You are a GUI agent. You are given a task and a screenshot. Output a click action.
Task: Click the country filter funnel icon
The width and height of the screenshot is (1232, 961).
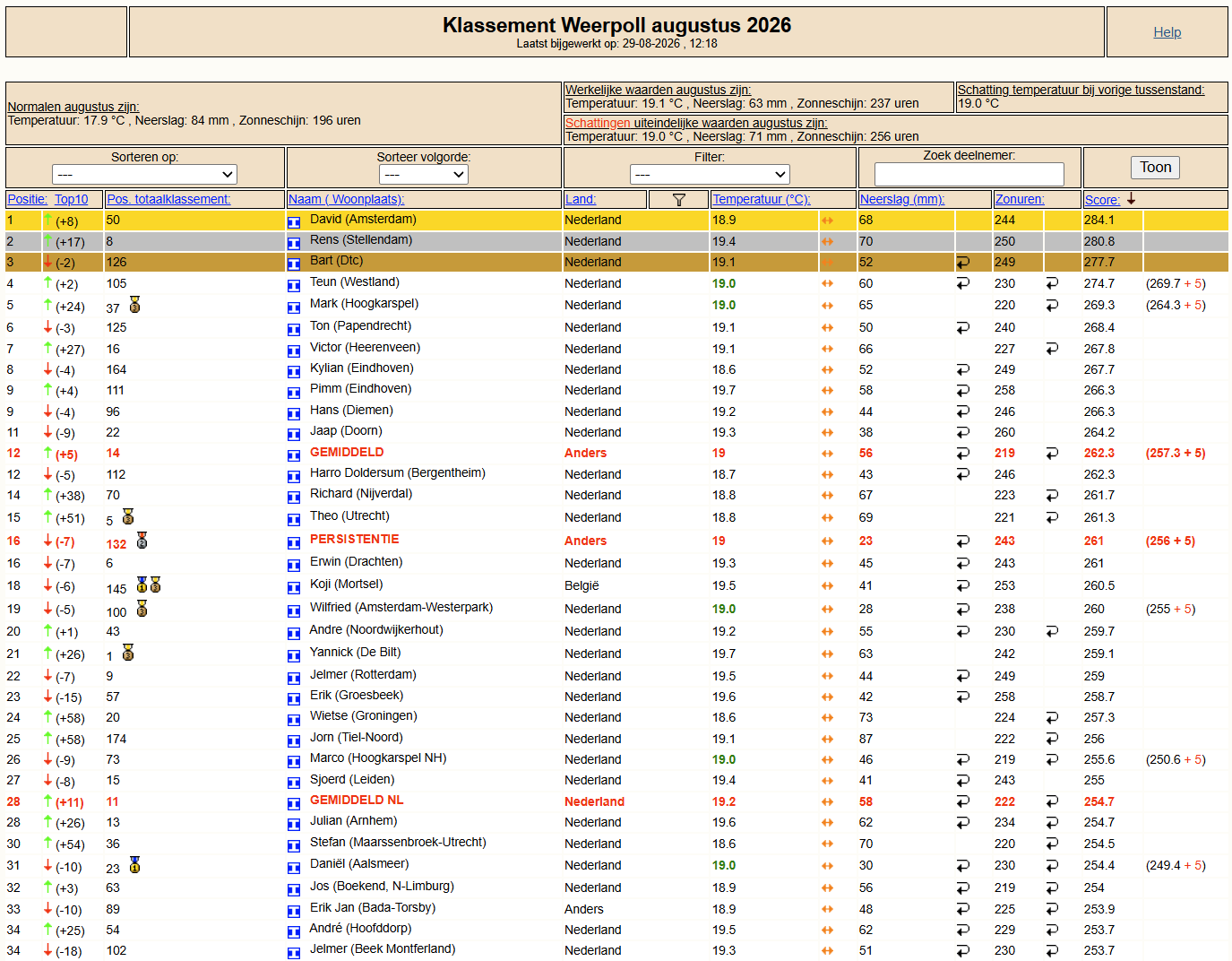point(678,200)
